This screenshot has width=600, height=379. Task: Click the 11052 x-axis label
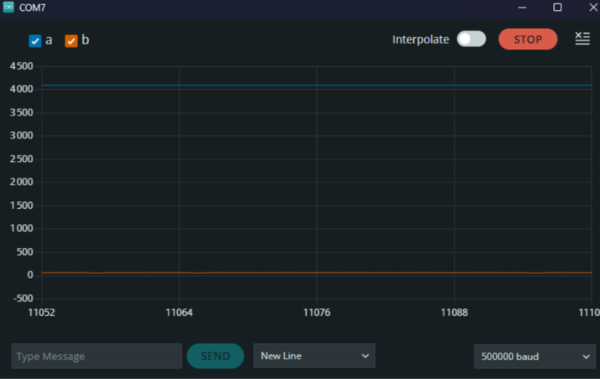pyautogui.click(x=42, y=312)
